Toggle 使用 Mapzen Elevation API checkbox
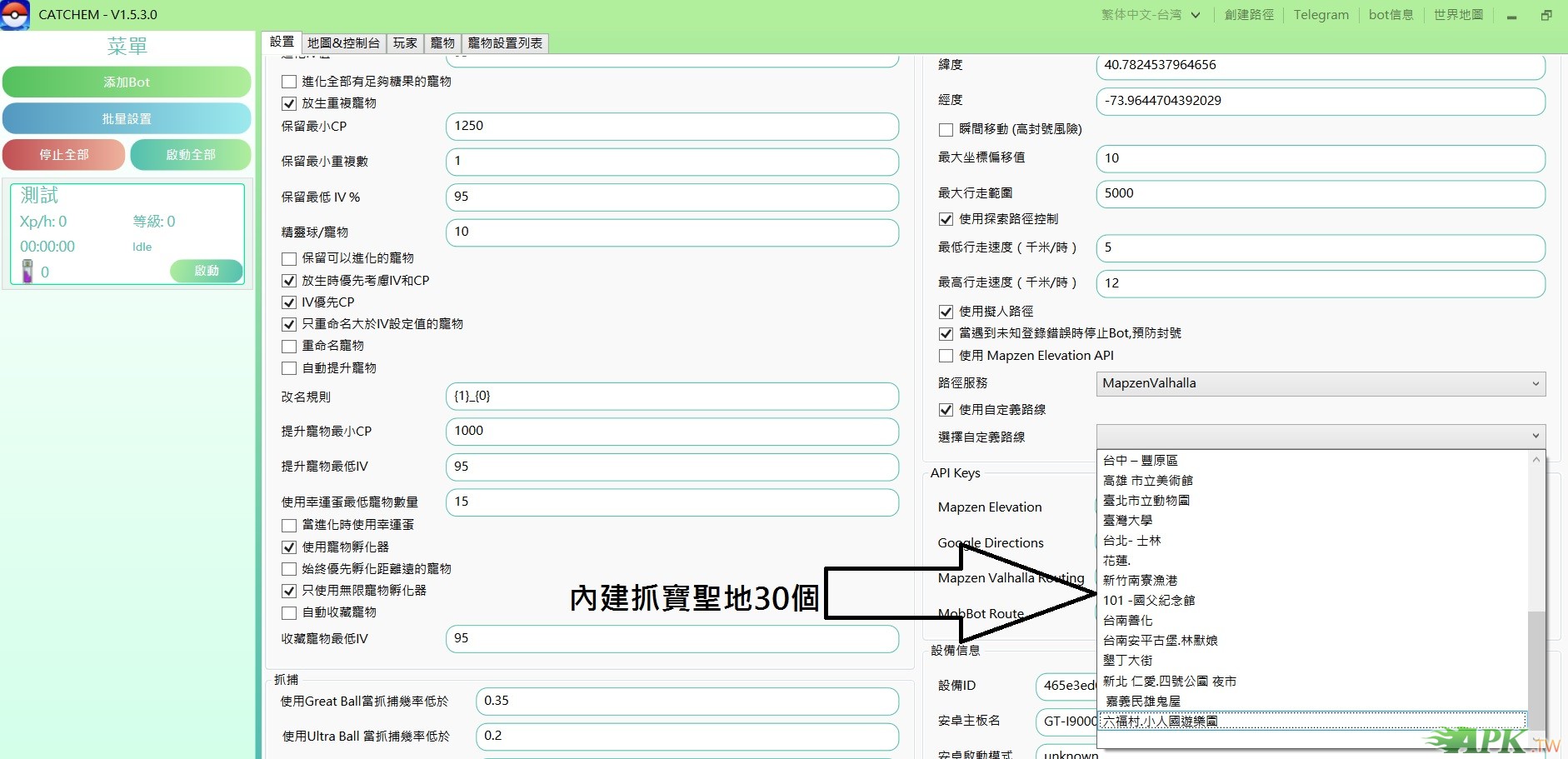 click(x=946, y=356)
